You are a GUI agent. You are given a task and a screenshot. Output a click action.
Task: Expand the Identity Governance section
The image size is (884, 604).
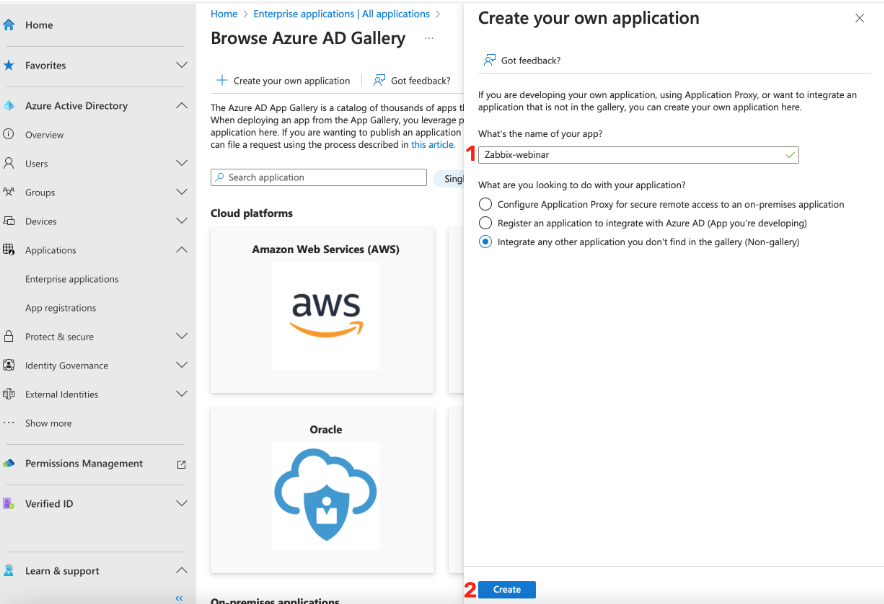point(180,365)
